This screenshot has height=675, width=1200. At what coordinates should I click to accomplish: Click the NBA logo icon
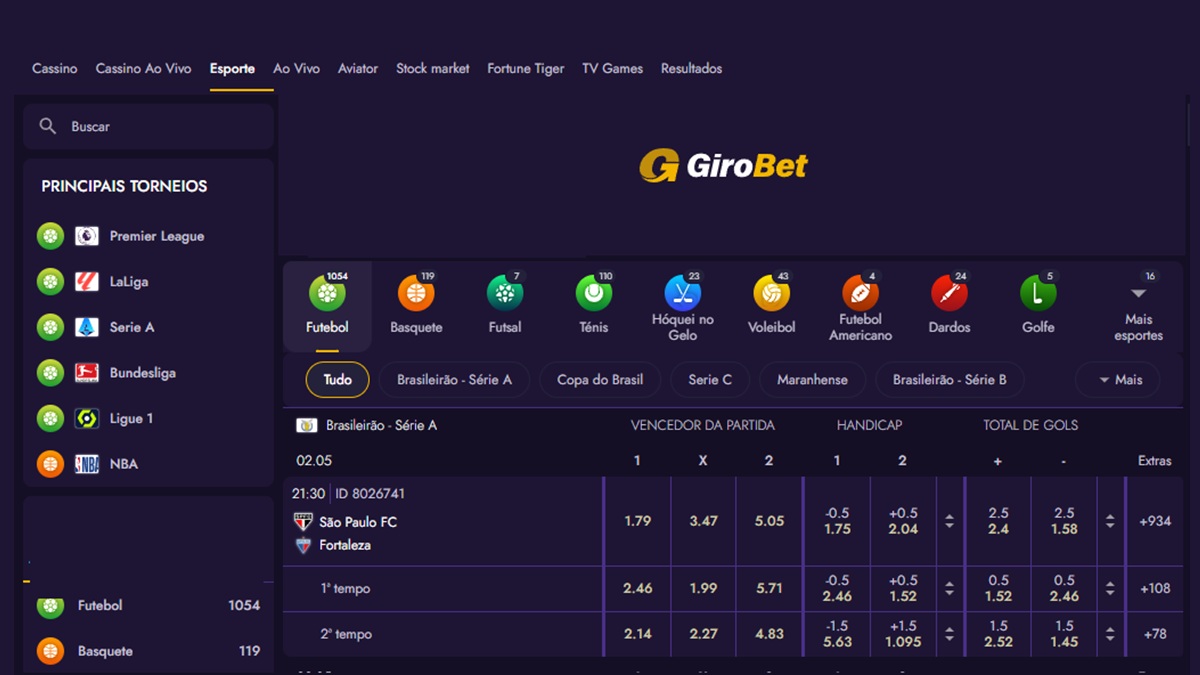coord(87,464)
